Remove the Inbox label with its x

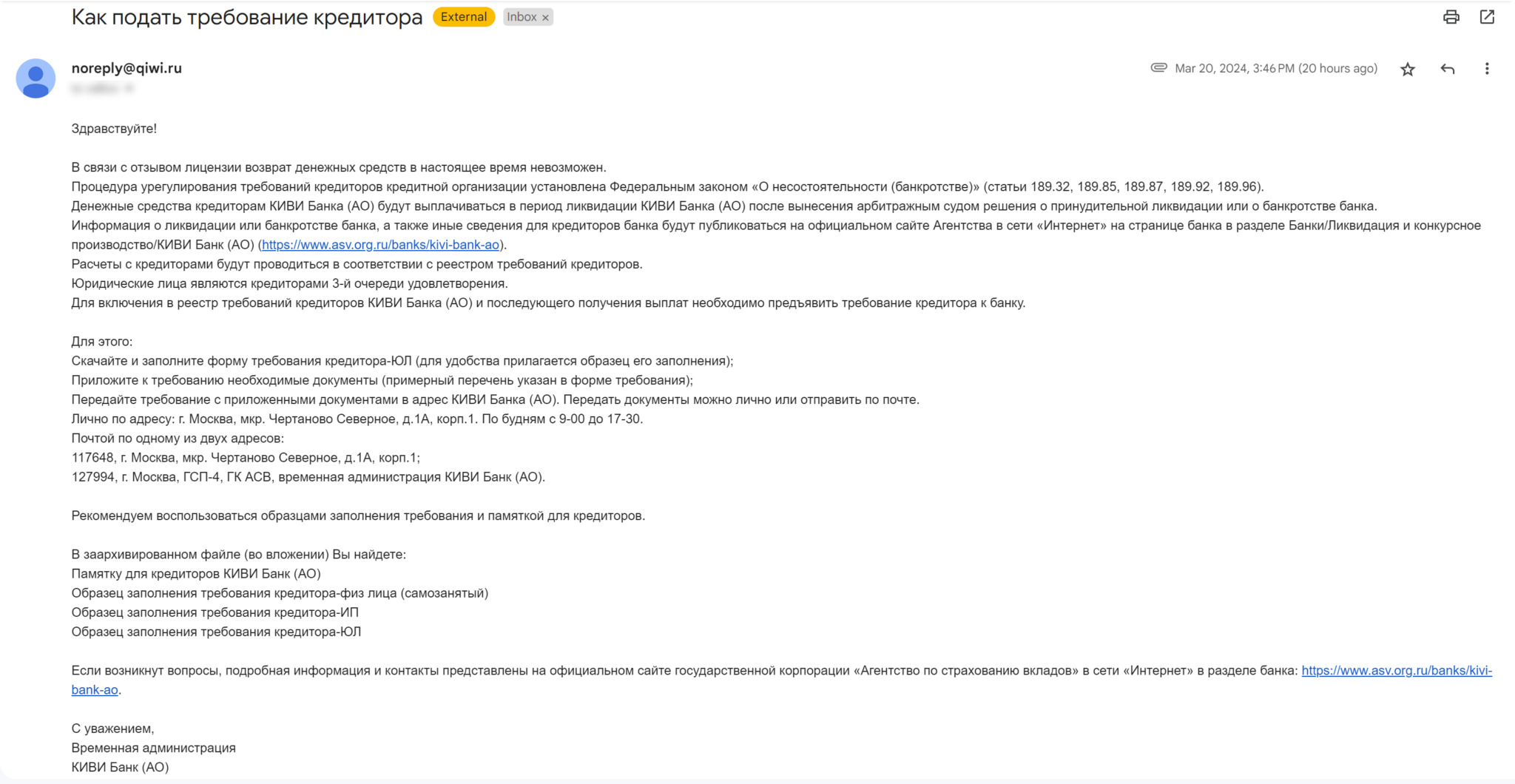pyautogui.click(x=546, y=18)
